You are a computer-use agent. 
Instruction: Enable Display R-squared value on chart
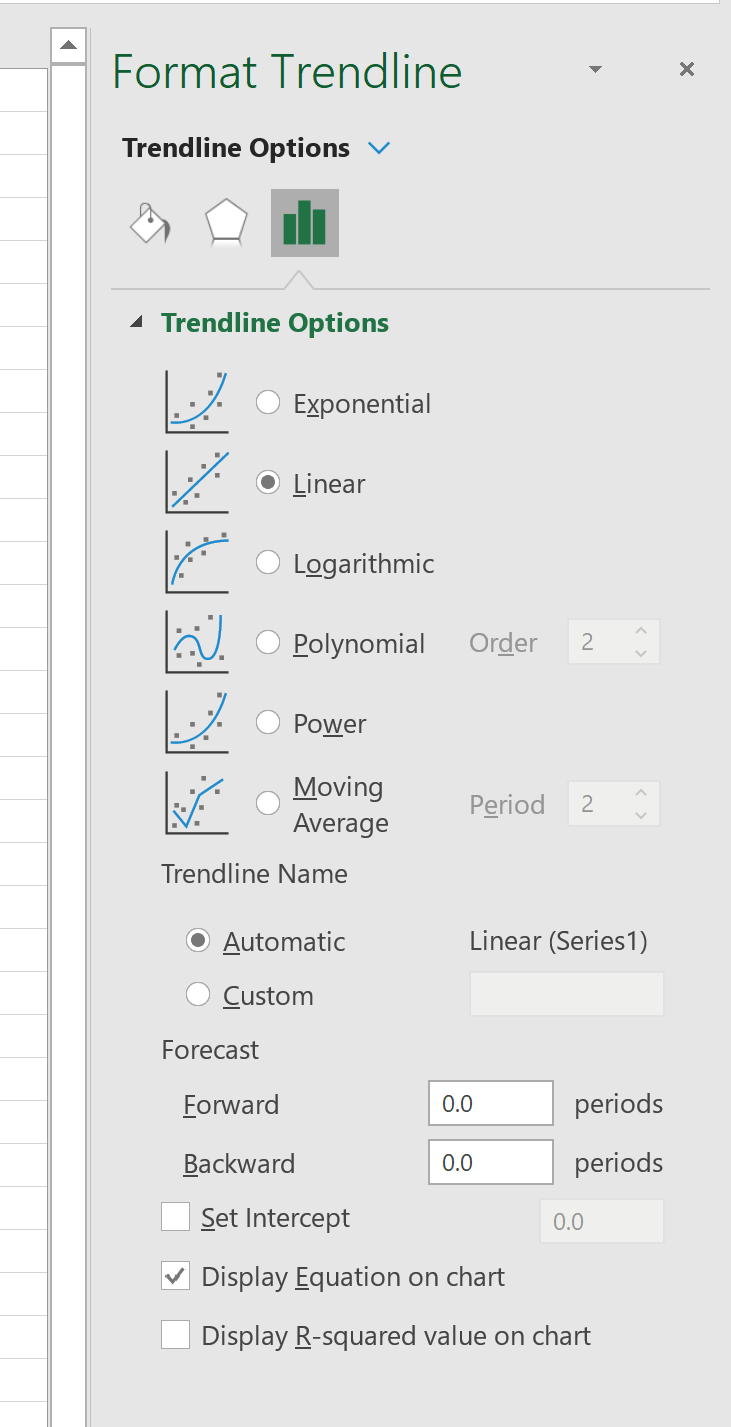[176, 1335]
